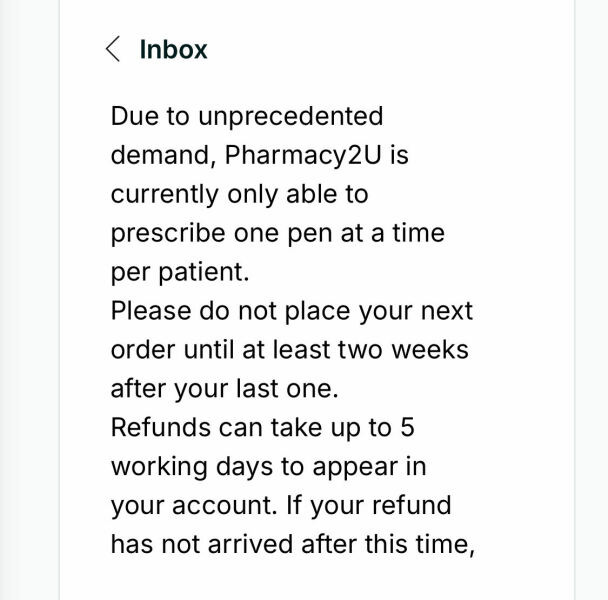
Task: Click the number 5 after 'up to'
Action: coord(406,428)
